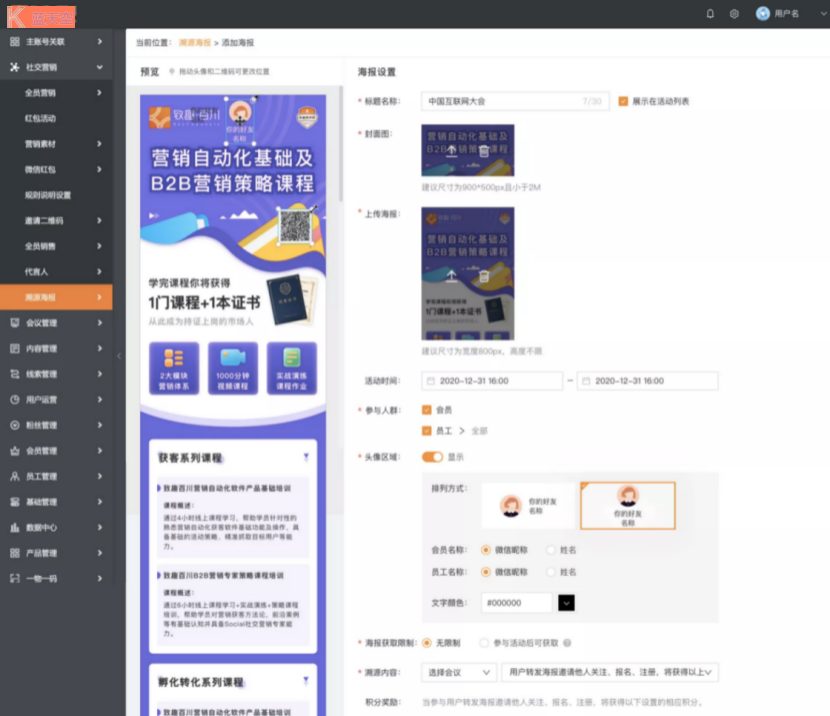This screenshot has height=716, width=830.
Task: Click trash icon on 封面图 cover image
Action: 484,151
